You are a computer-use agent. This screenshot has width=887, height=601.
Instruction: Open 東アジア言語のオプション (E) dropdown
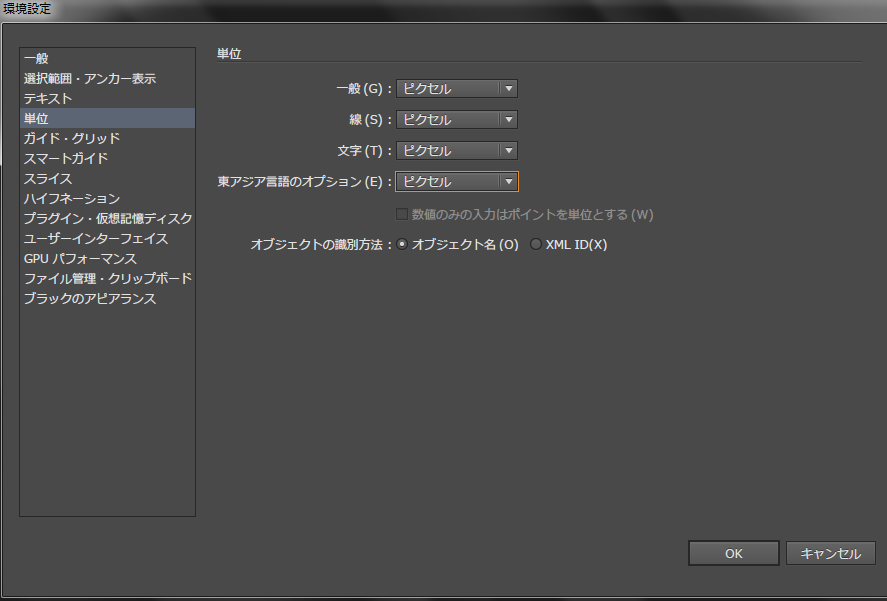pyautogui.click(x=457, y=182)
